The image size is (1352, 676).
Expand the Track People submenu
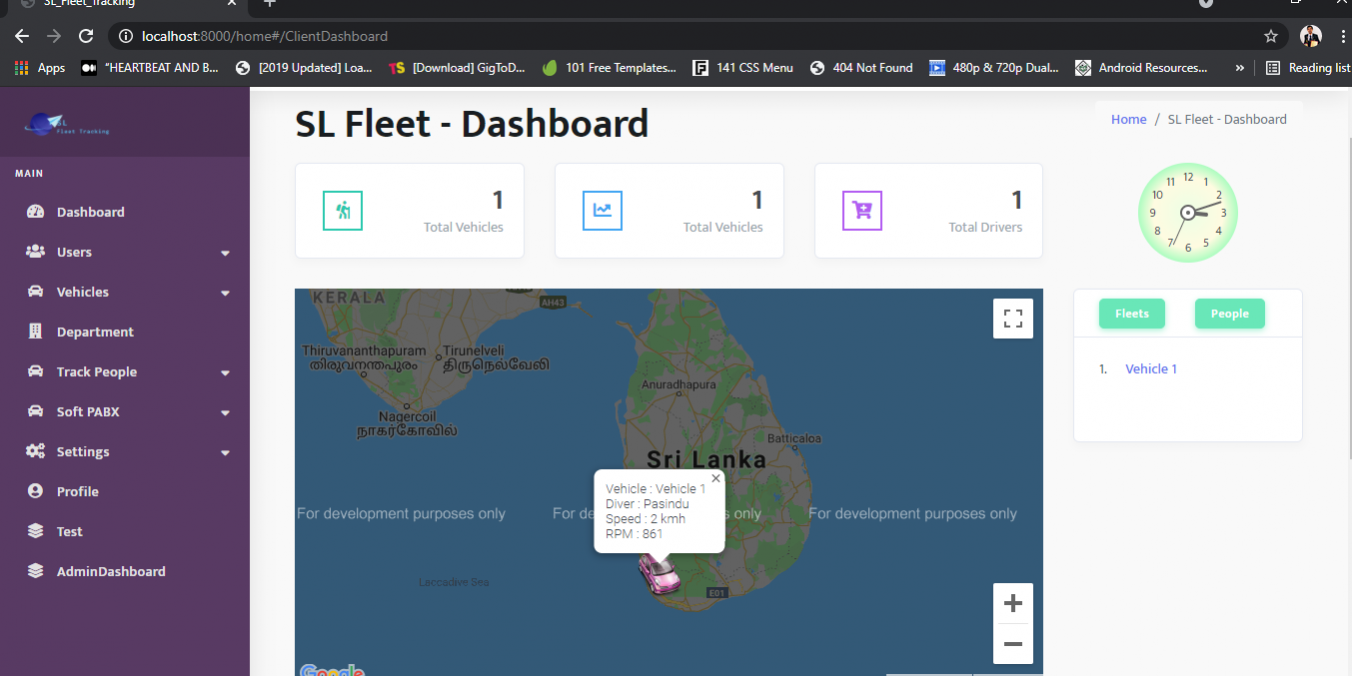pos(226,371)
